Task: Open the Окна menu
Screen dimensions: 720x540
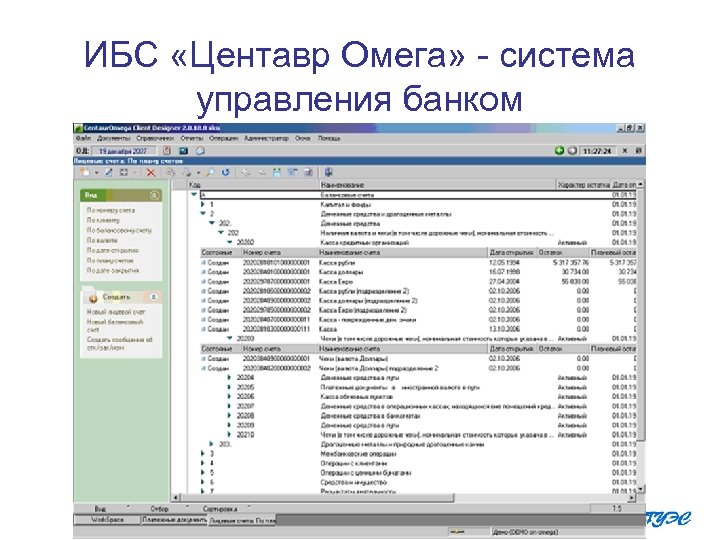Action: click(x=303, y=138)
